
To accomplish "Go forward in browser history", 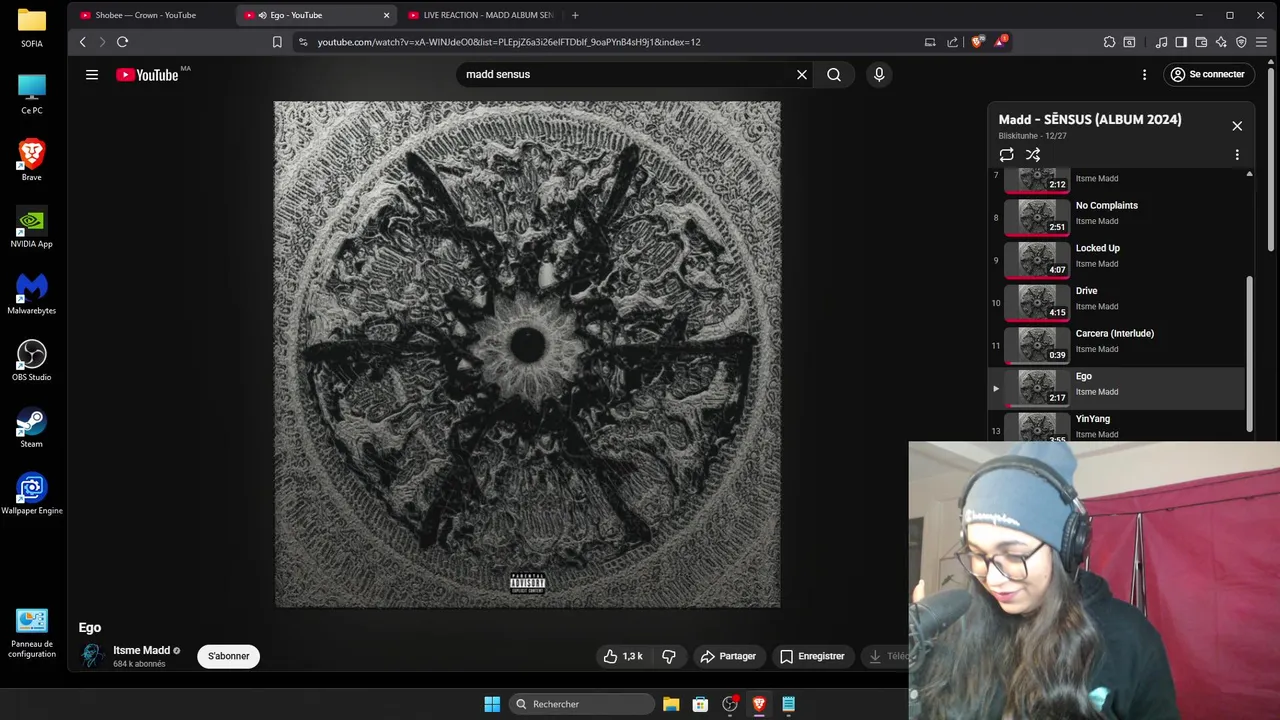I will coord(102,42).
